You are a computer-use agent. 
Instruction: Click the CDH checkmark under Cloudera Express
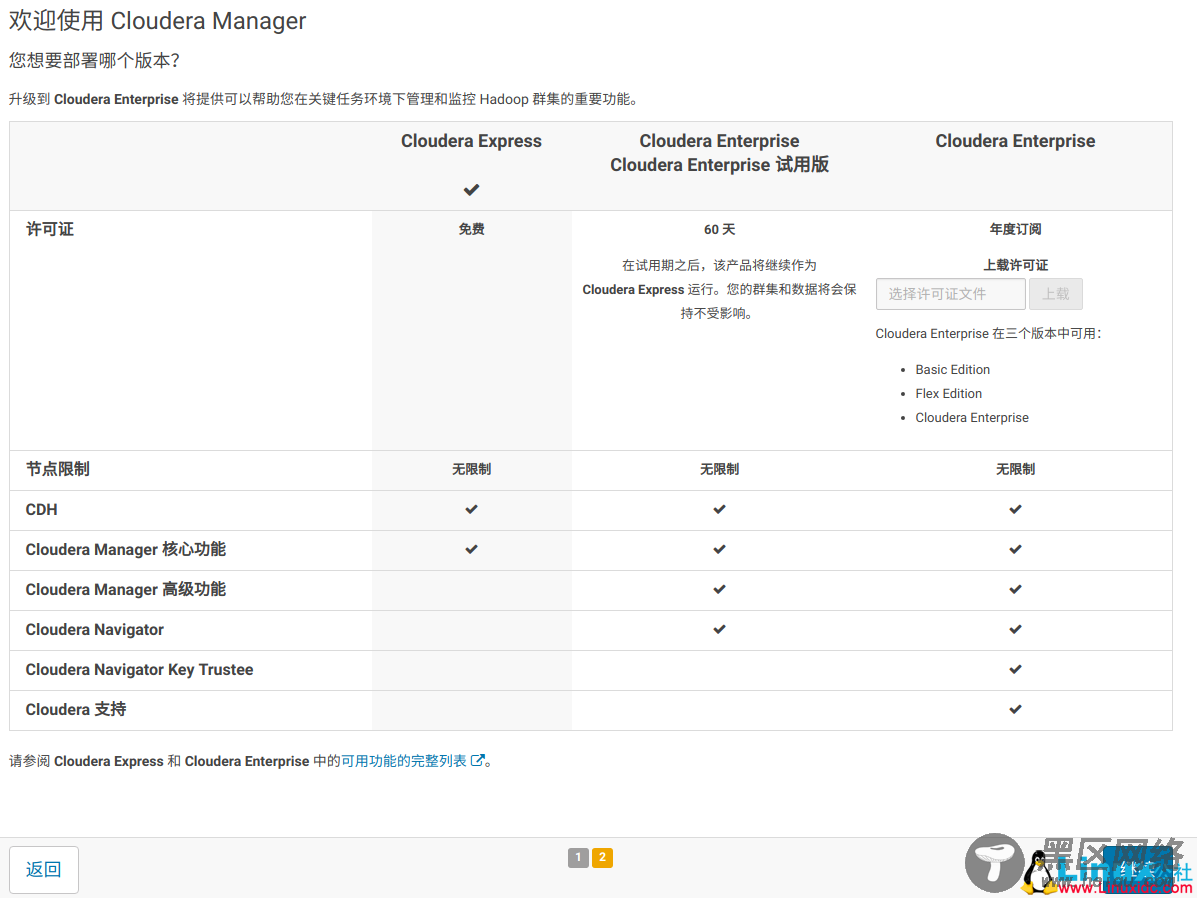[x=471, y=509]
